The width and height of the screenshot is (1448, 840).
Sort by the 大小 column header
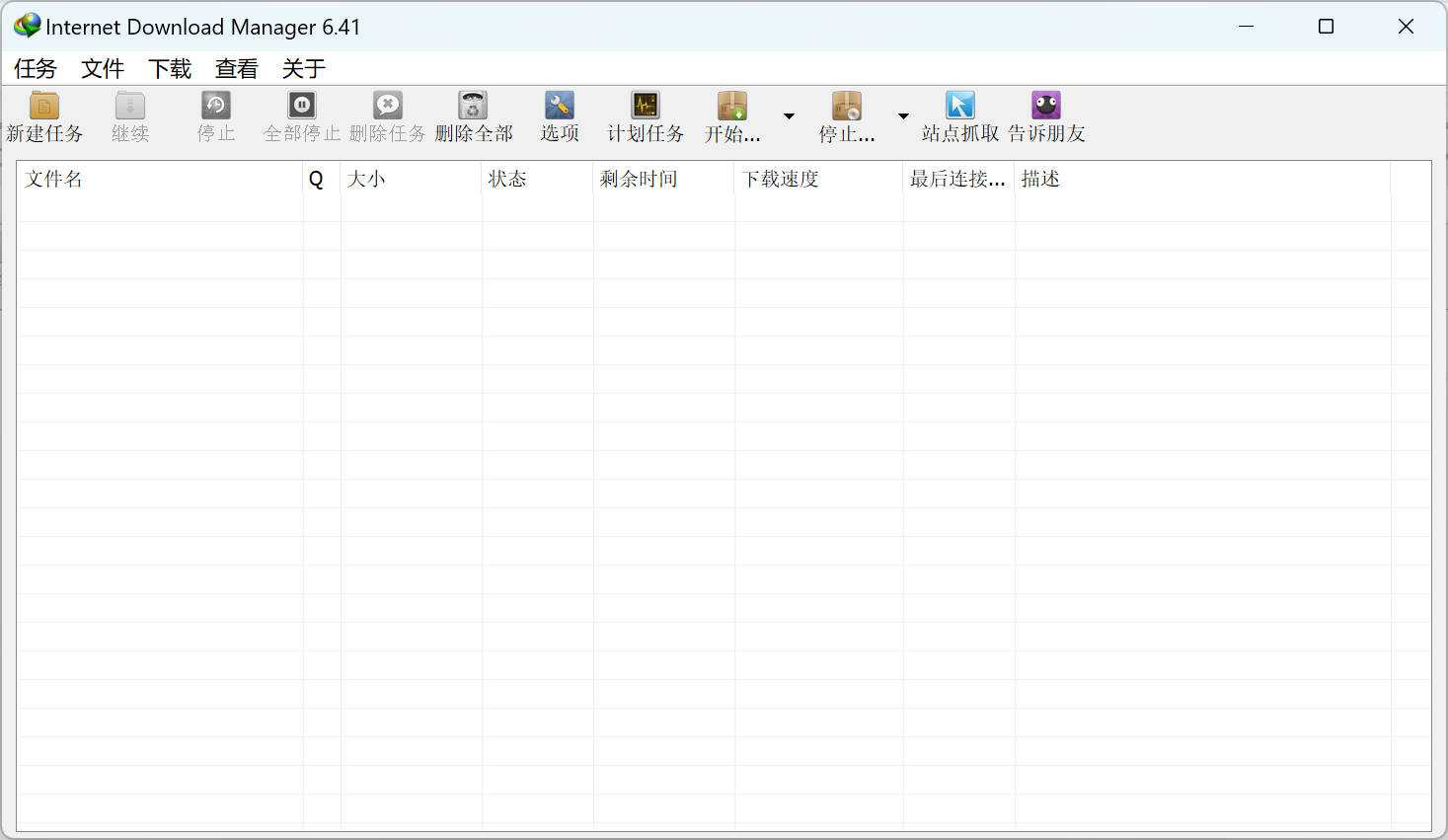tap(412, 179)
